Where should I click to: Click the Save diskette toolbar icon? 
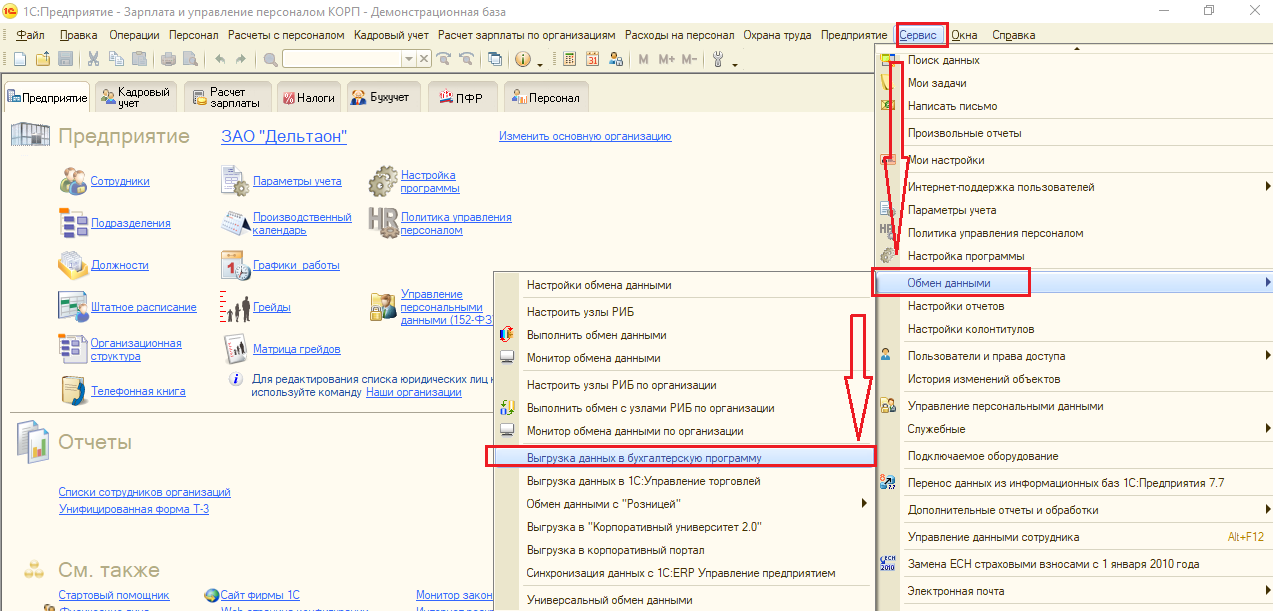pyautogui.click(x=65, y=59)
